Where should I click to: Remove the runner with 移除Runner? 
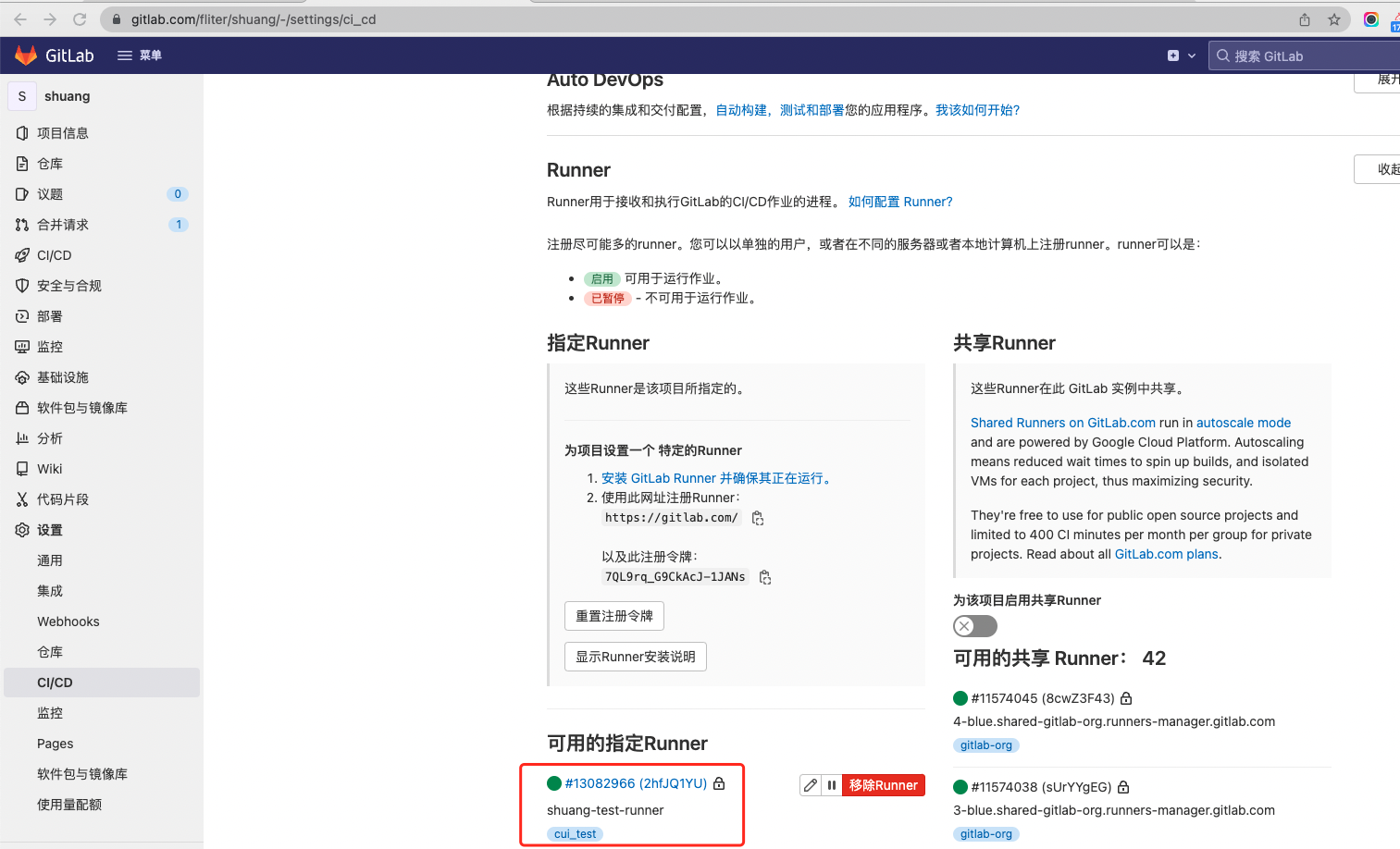click(x=883, y=785)
